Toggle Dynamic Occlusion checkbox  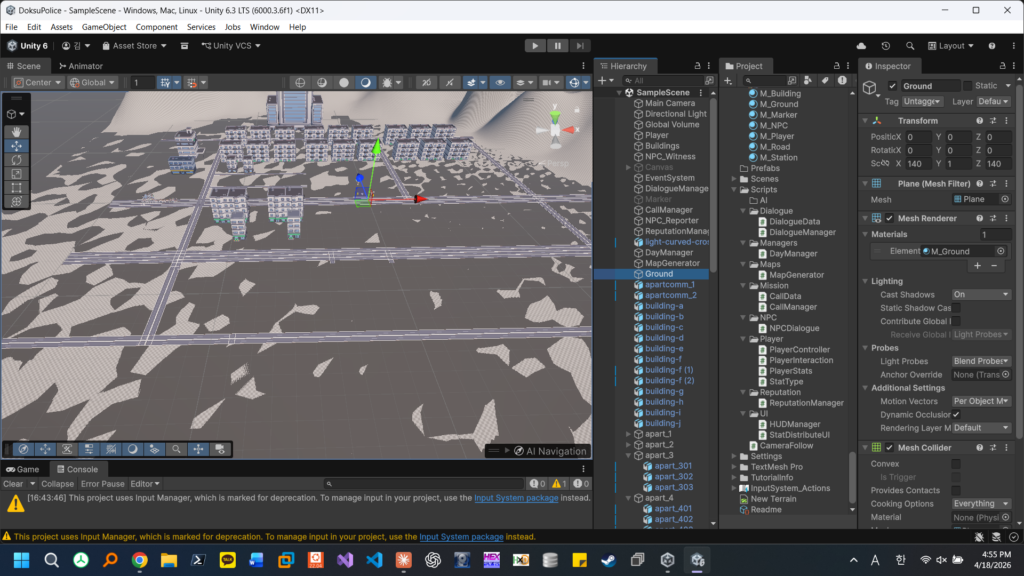(x=956, y=415)
